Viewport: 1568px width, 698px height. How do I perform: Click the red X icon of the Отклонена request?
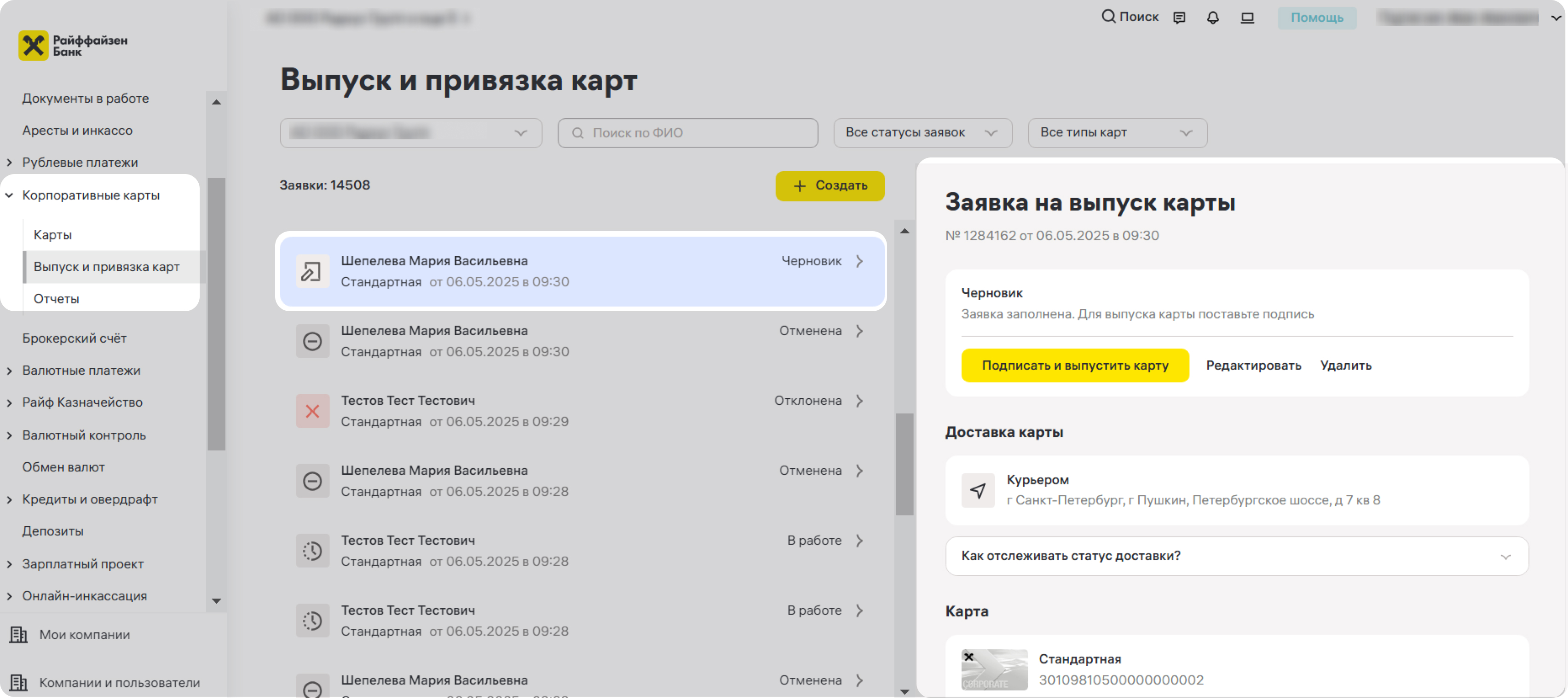312,411
